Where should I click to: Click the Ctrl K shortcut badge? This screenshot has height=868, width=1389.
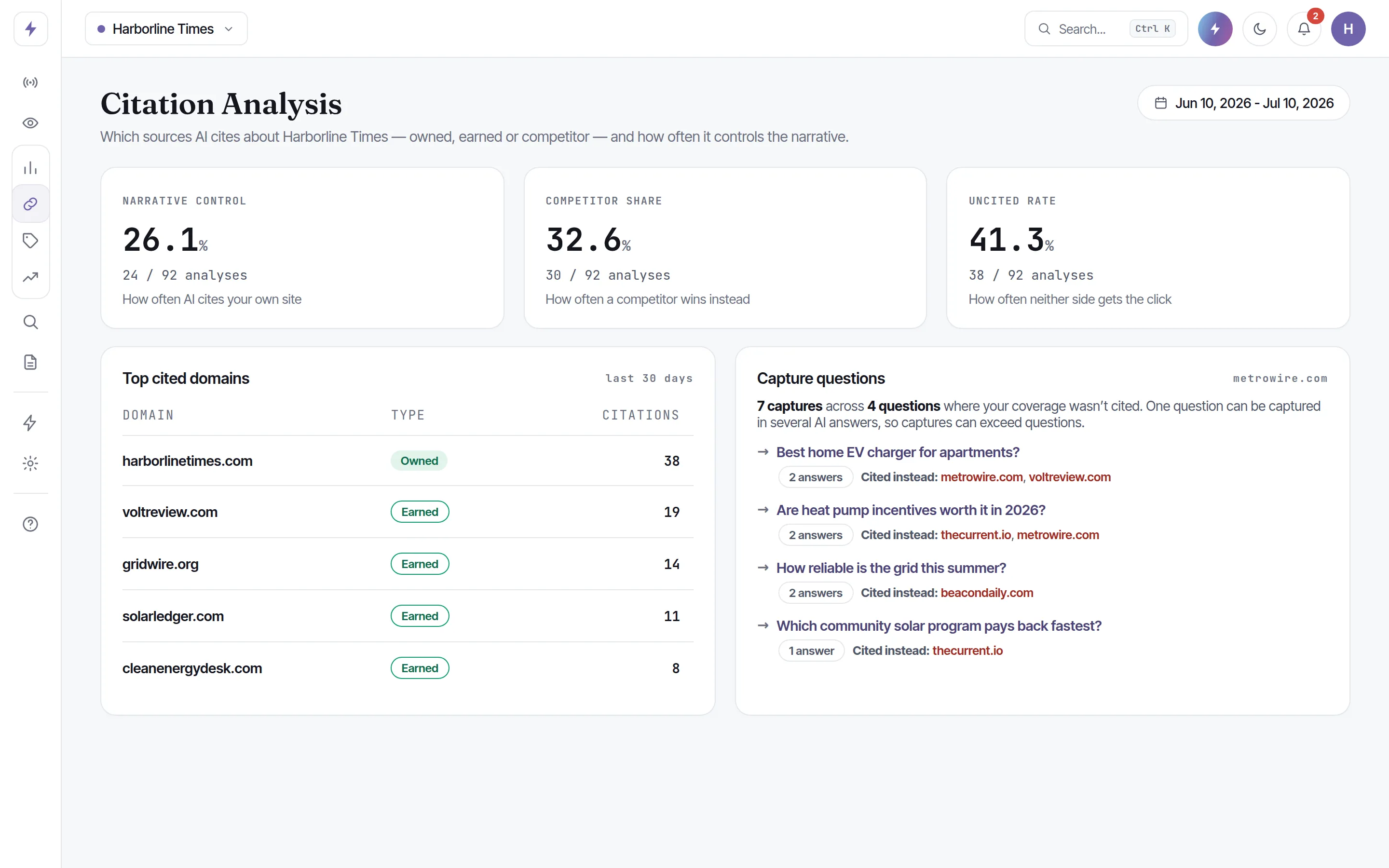(x=1153, y=29)
